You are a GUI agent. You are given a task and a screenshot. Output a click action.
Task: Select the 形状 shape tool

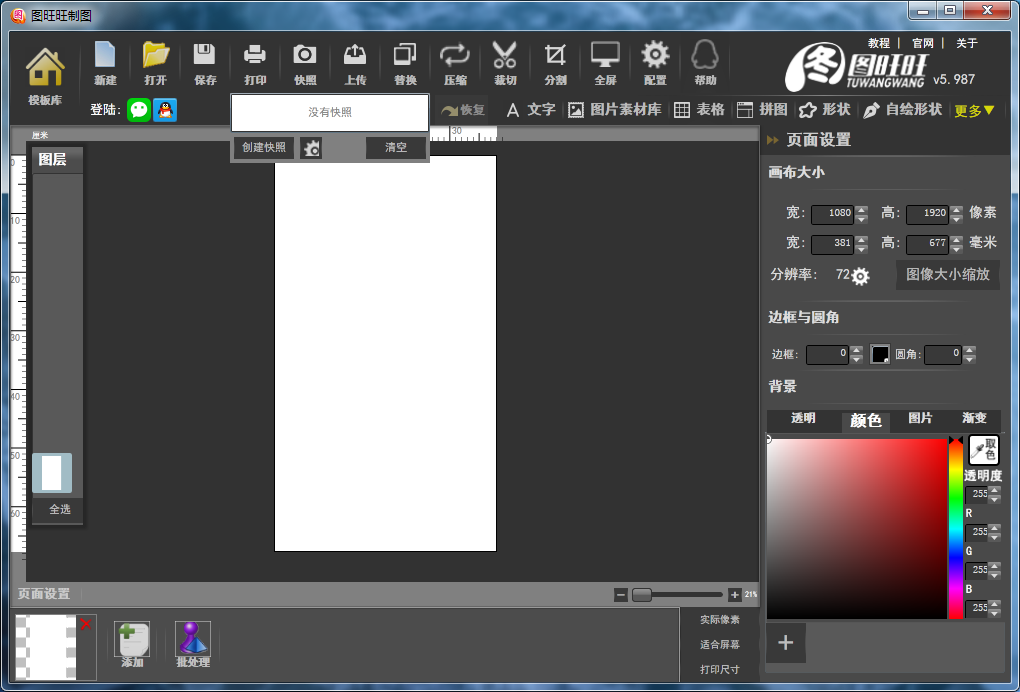click(x=824, y=110)
